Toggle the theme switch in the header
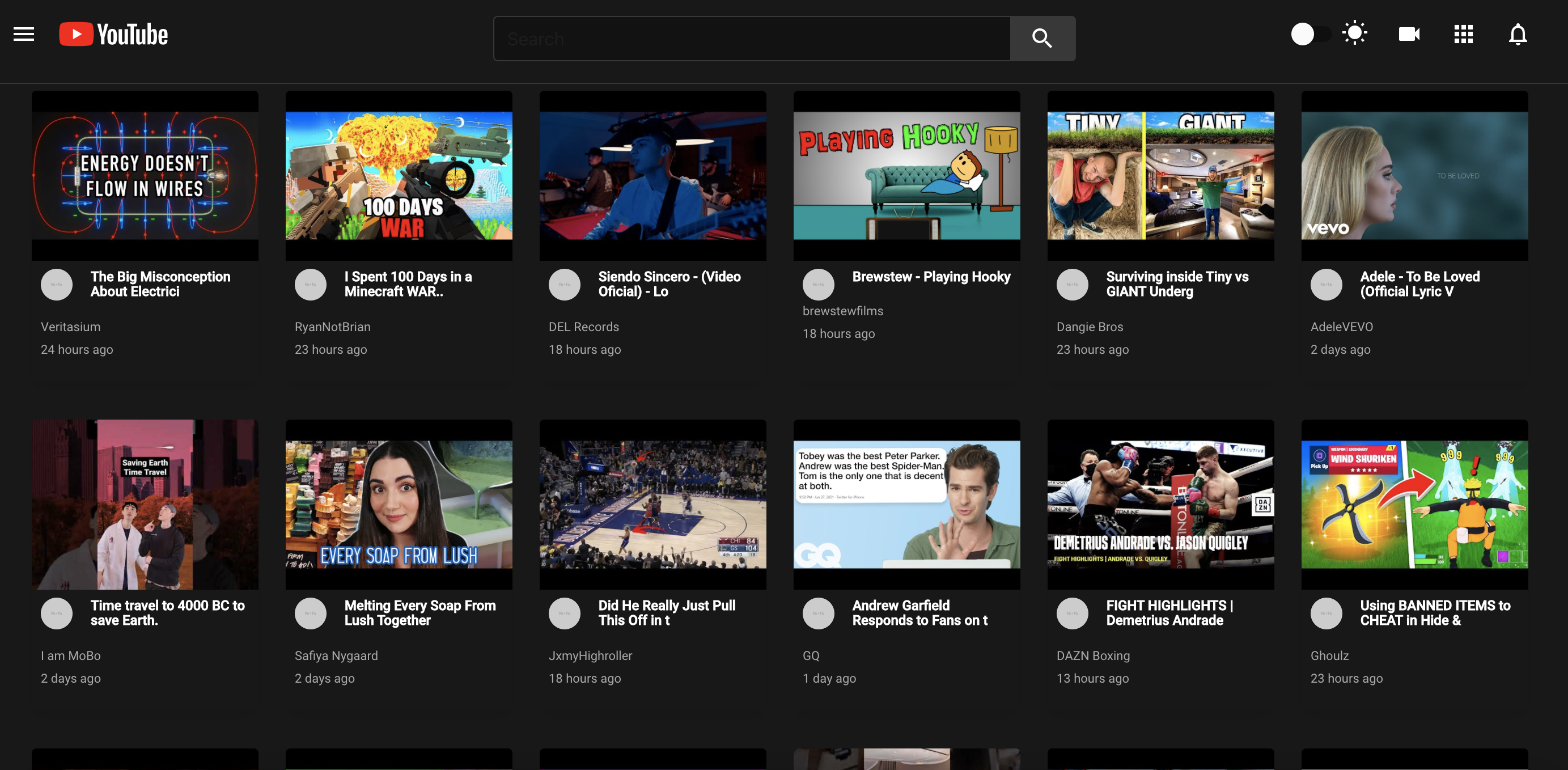This screenshot has height=770, width=1568. pyautogui.click(x=1312, y=34)
